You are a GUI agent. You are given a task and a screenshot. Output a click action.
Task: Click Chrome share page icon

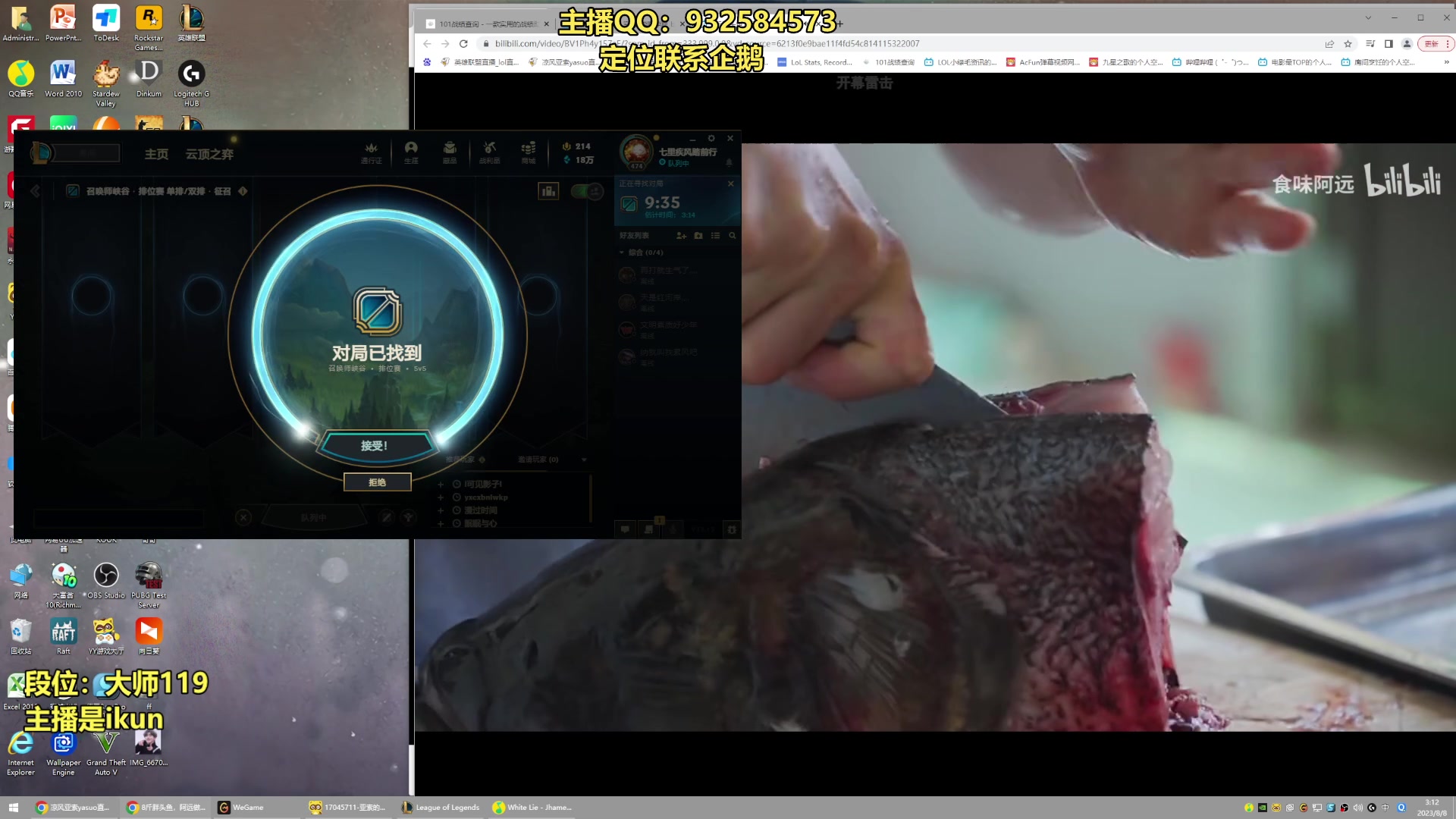[1329, 44]
